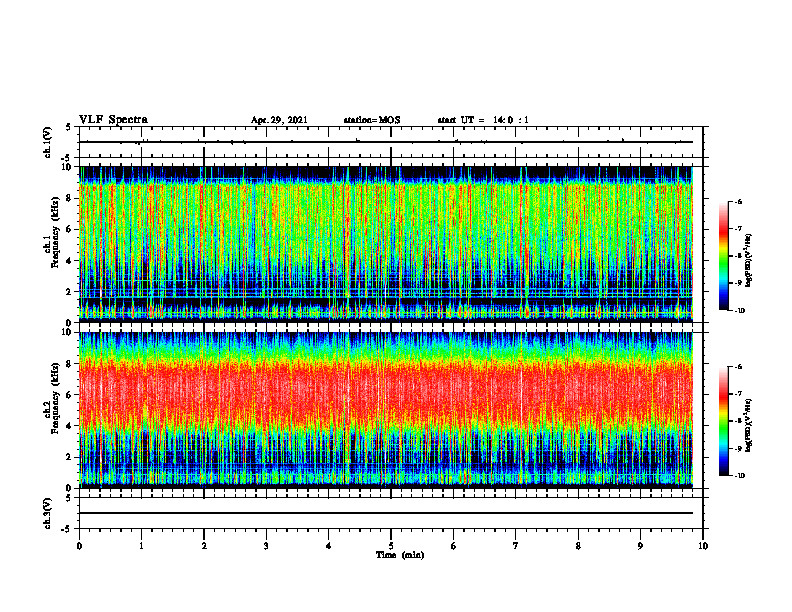Click ch.2 colorbar value "-10"
Image resolution: width=792 pixels, height=612 pixels.
(740, 475)
